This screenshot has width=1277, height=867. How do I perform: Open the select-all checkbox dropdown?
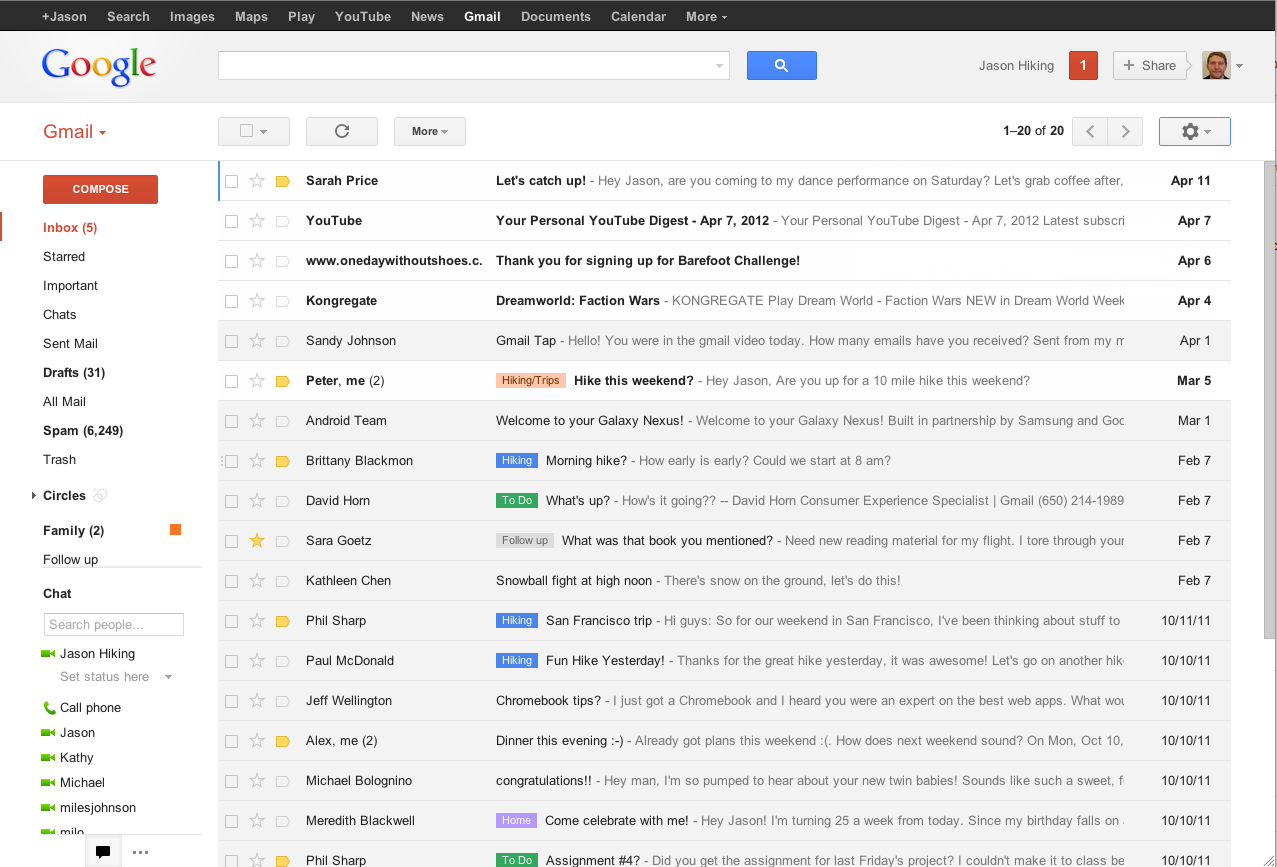tap(254, 131)
